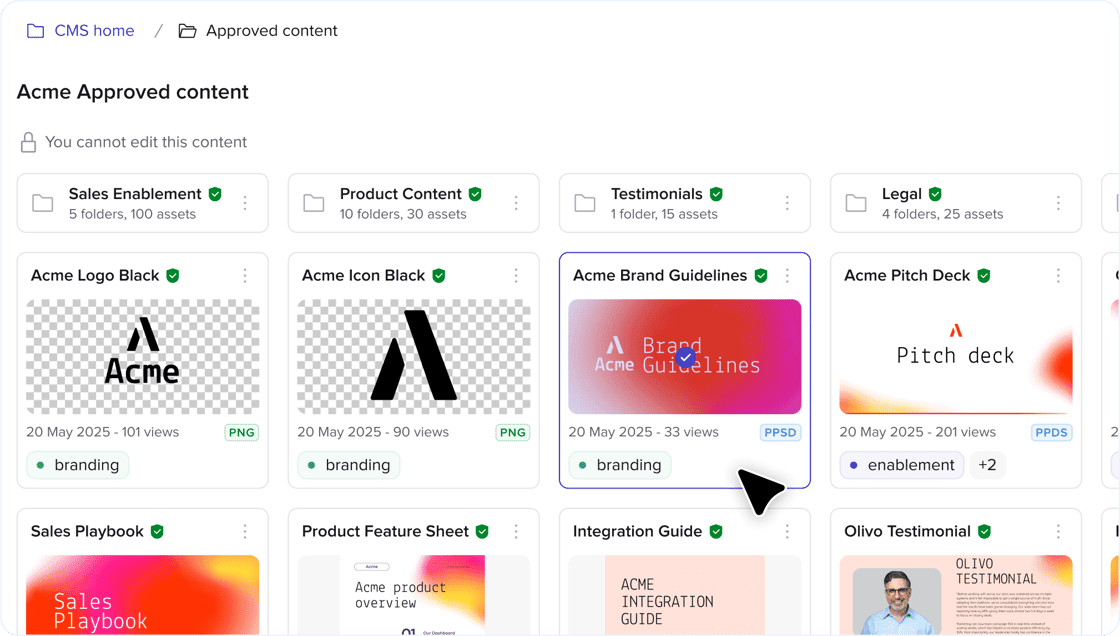Select branding tag on Acme Brand Guidelines
The image size is (1120, 636).
620,465
